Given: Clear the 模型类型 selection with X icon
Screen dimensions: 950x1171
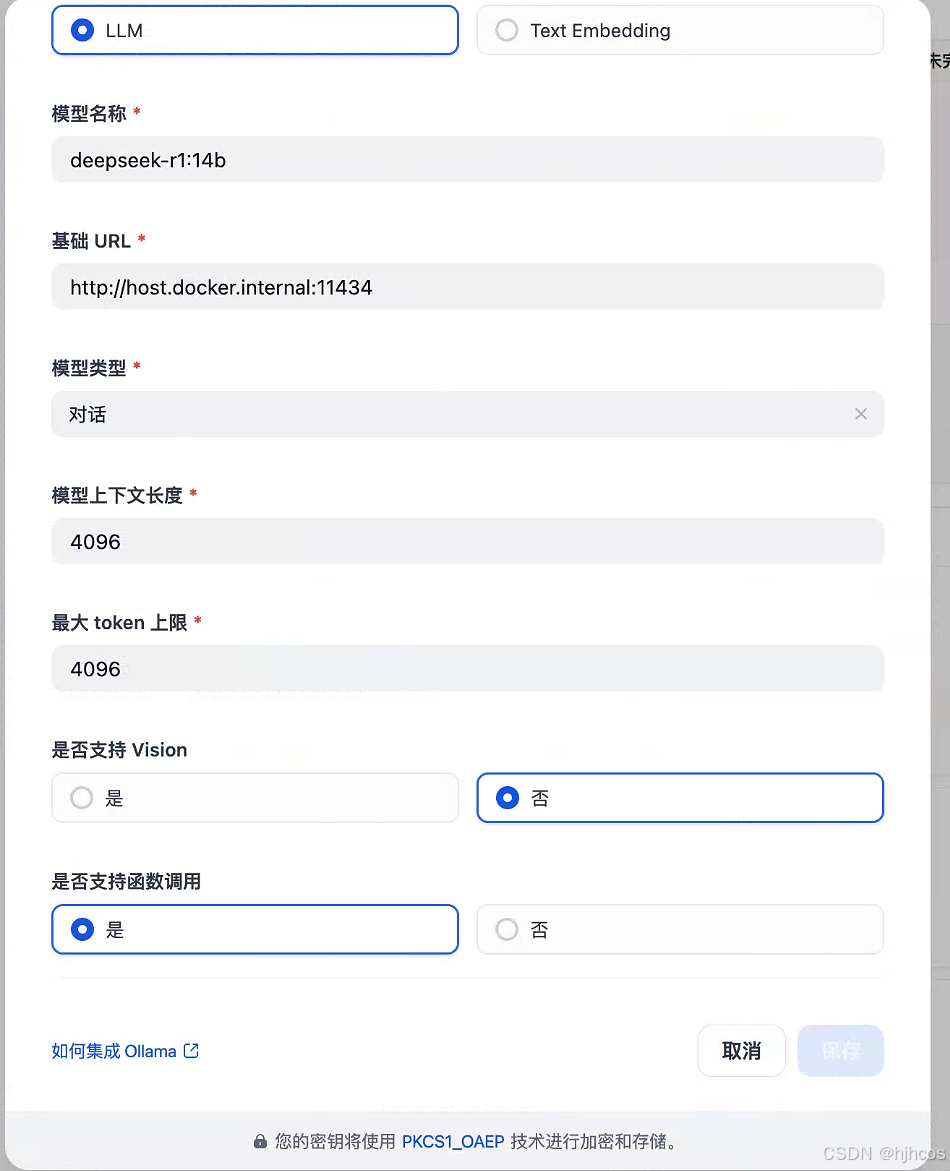Looking at the screenshot, I should [x=860, y=414].
